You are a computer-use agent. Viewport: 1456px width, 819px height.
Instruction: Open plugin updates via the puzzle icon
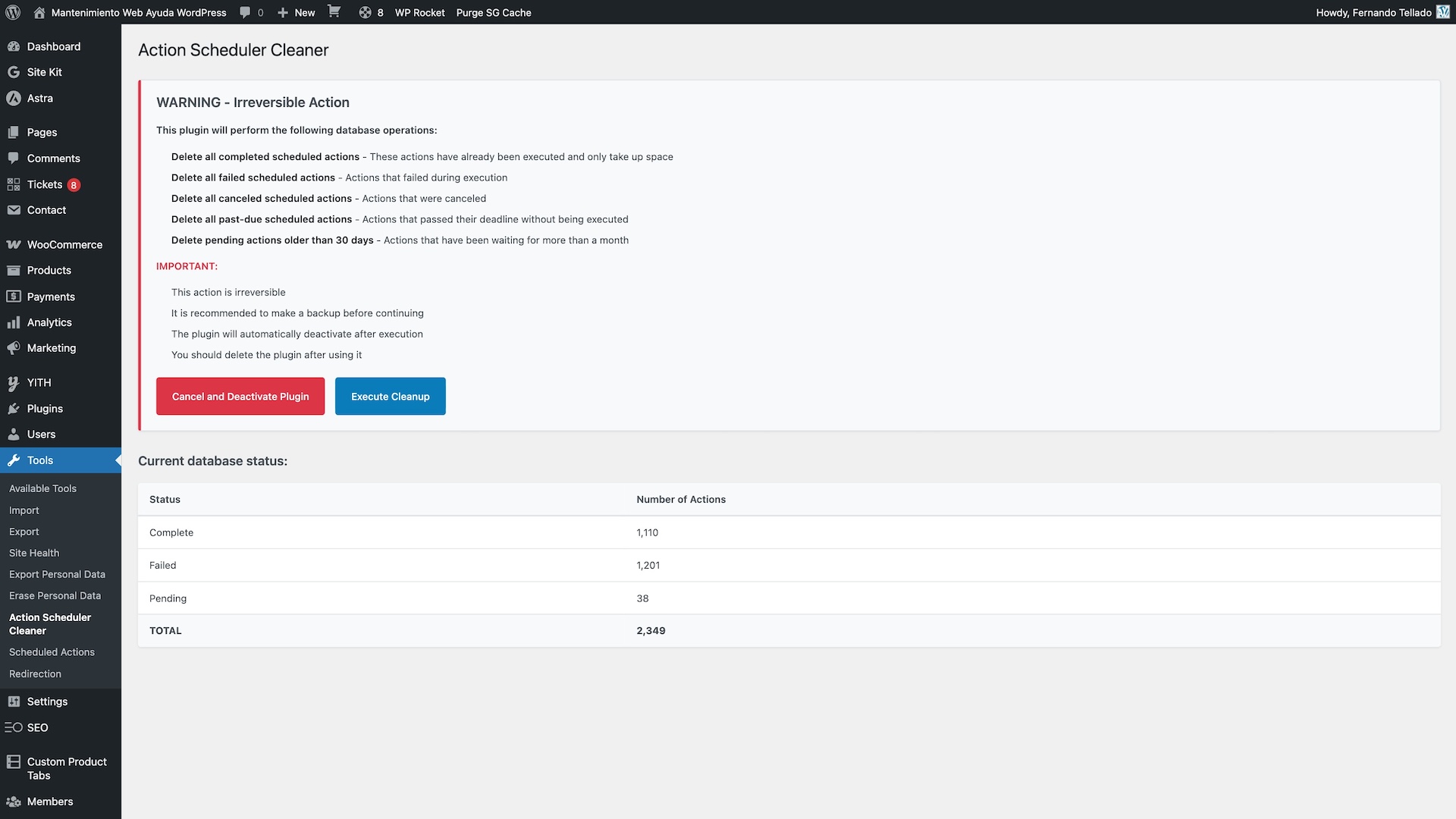click(364, 12)
